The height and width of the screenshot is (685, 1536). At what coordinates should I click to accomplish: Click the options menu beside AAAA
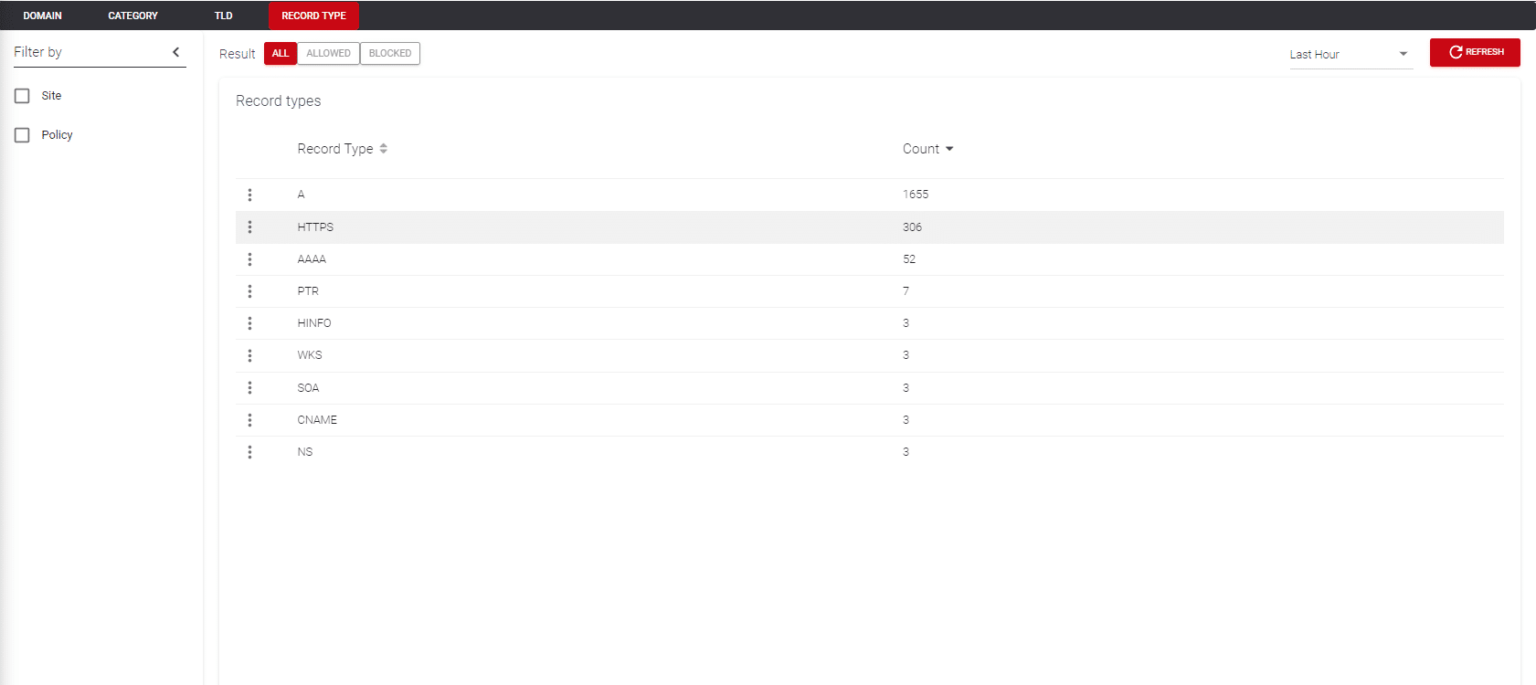250,259
